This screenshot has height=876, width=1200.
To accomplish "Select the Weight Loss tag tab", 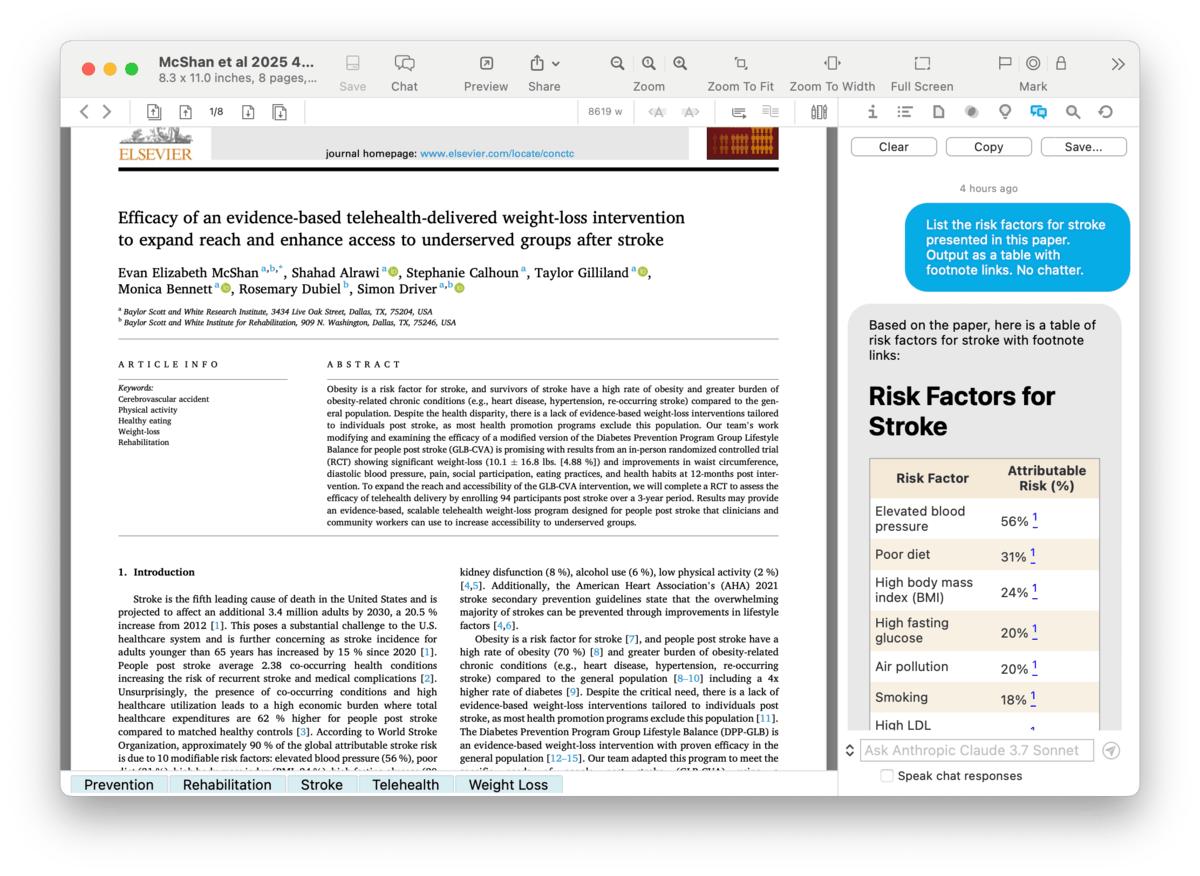I will (x=508, y=785).
